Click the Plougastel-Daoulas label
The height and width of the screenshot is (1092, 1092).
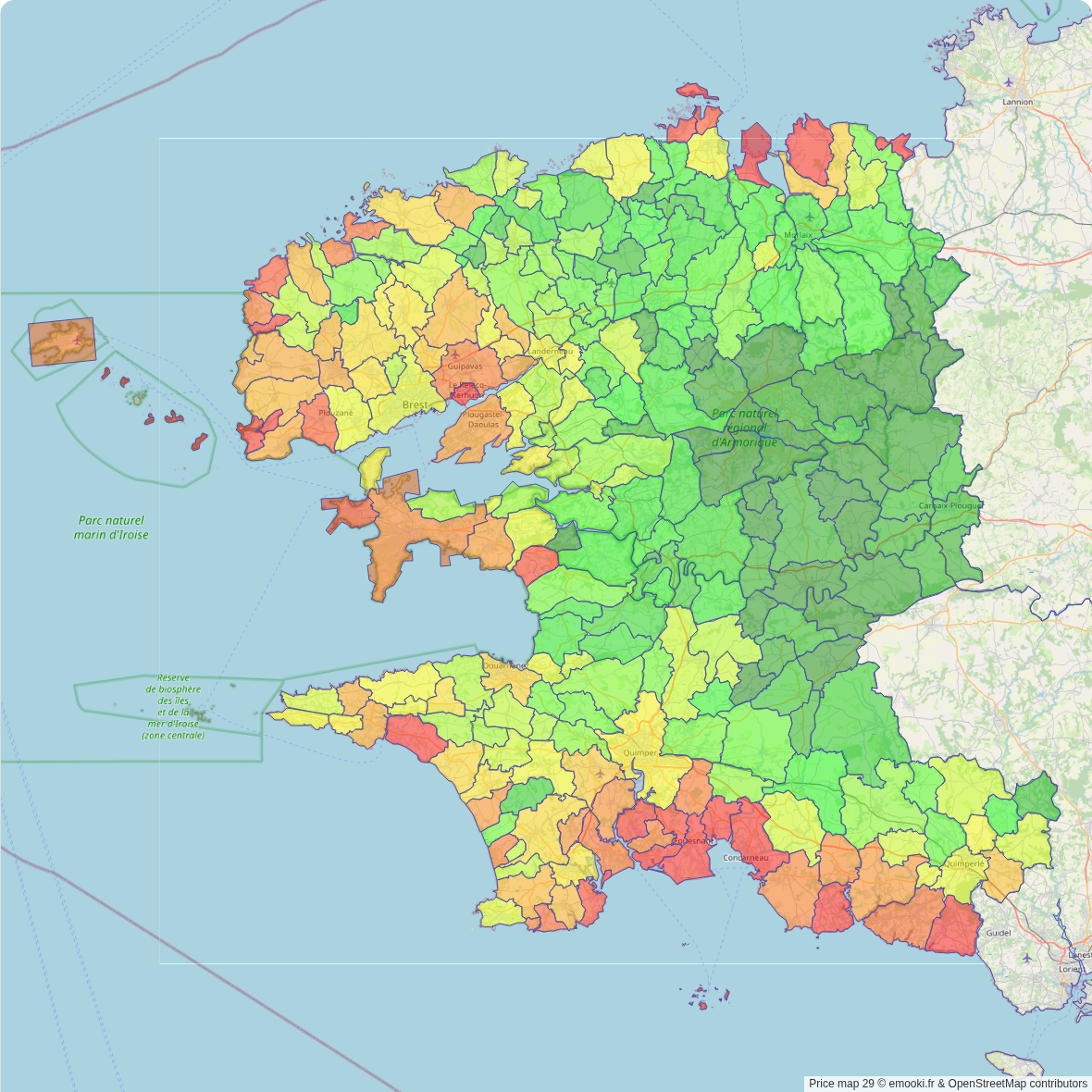pos(483,420)
